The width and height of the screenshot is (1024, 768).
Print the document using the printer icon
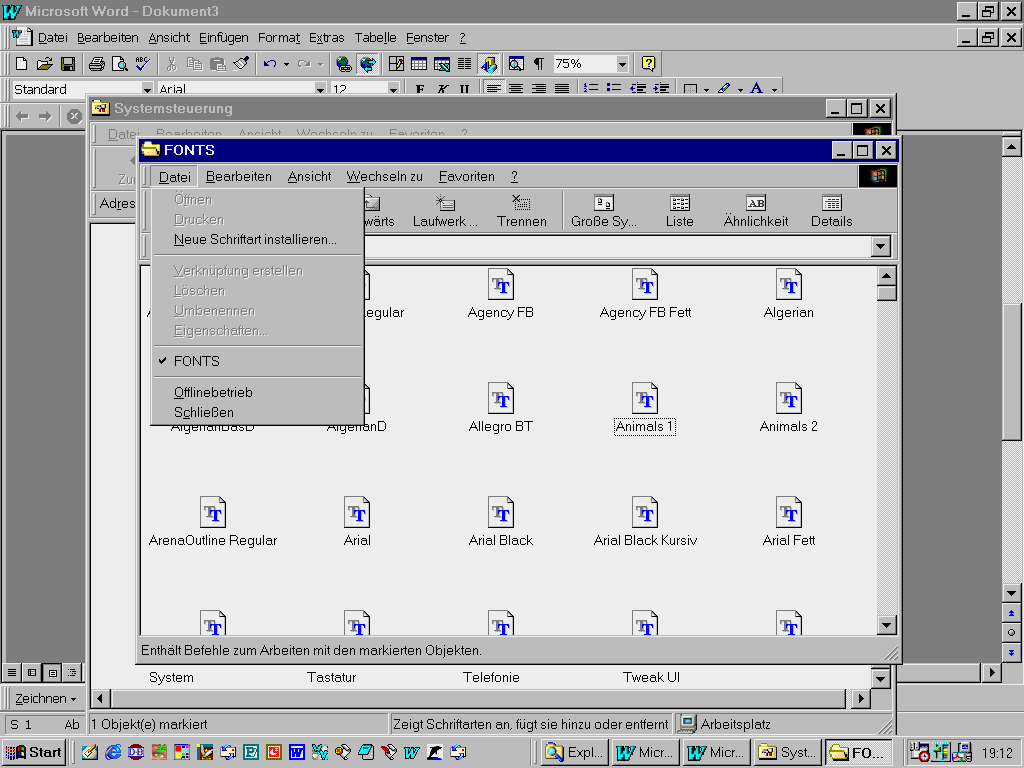point(97,64)
